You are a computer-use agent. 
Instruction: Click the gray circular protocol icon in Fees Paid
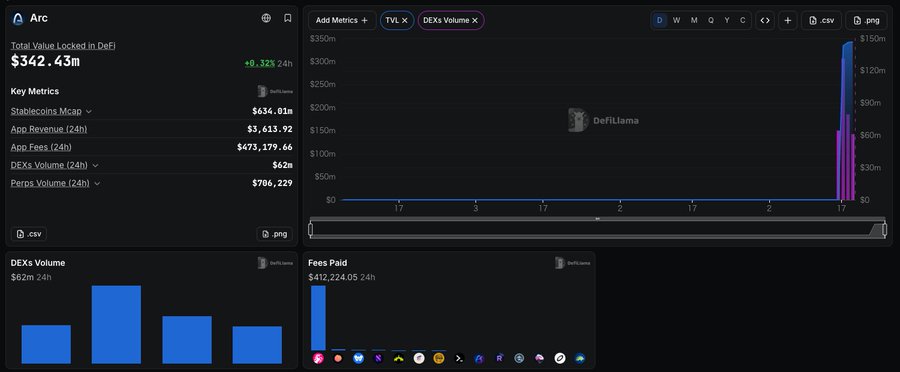519,358
